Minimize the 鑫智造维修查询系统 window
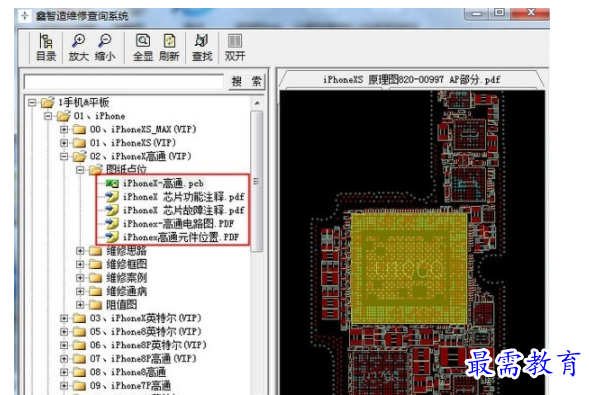 coord(476,14)
